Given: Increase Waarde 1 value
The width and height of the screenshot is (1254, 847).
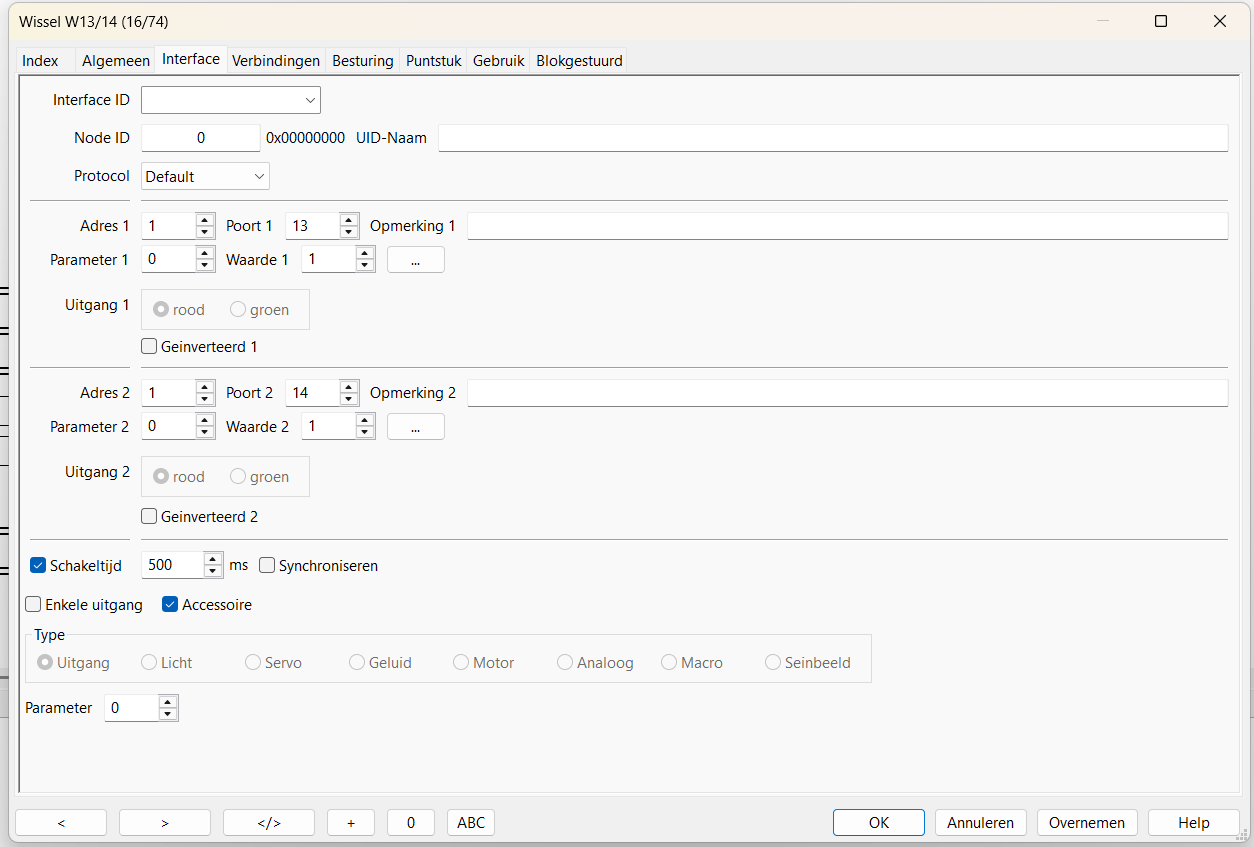Looking at the screenshot, I should pyautogui.click(x=365, y=253).
